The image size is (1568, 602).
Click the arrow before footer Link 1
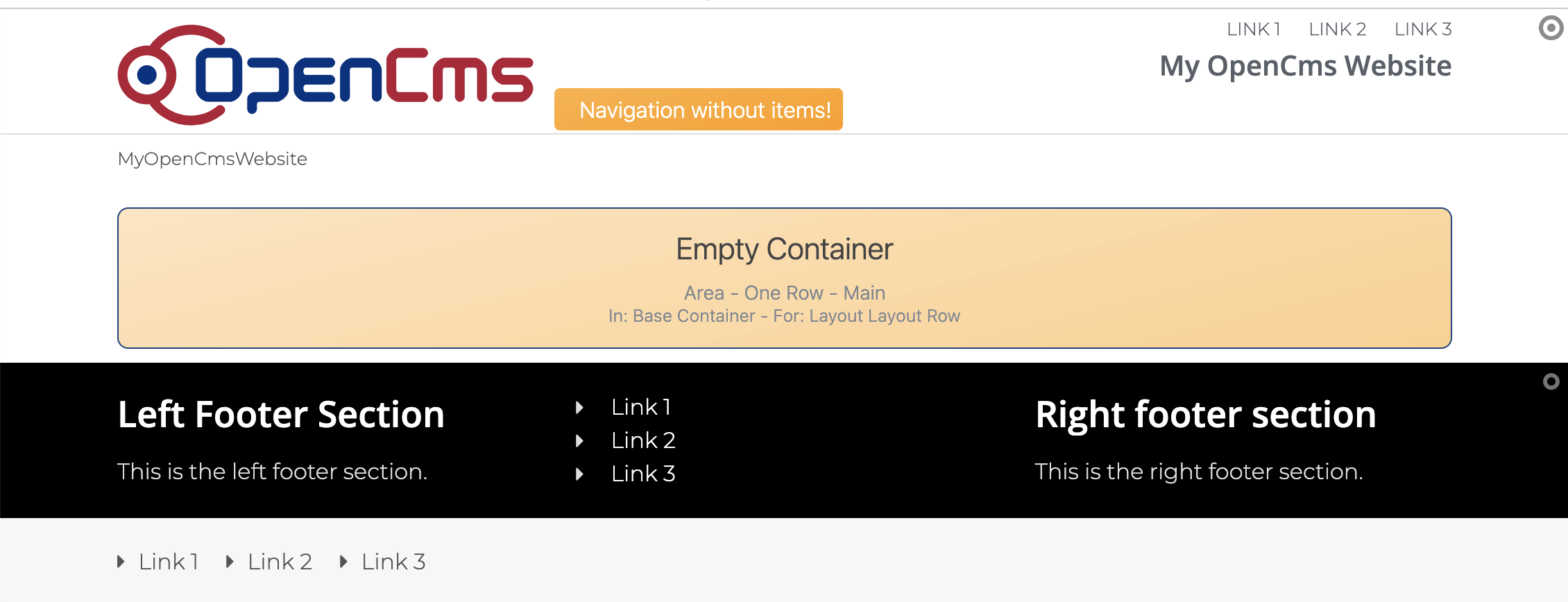click(579, 408)
